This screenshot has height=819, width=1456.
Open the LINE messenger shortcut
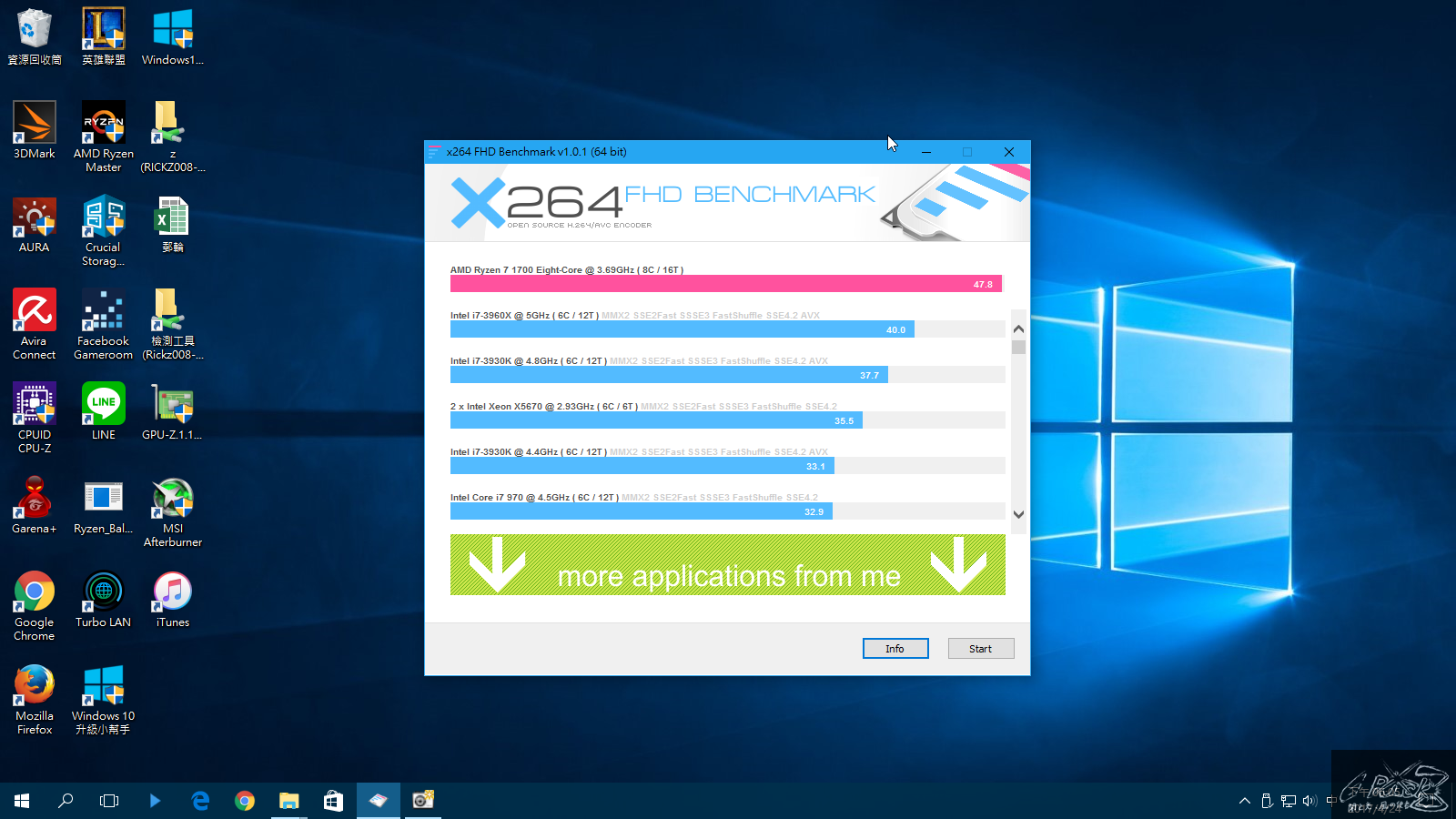[104, 411]
